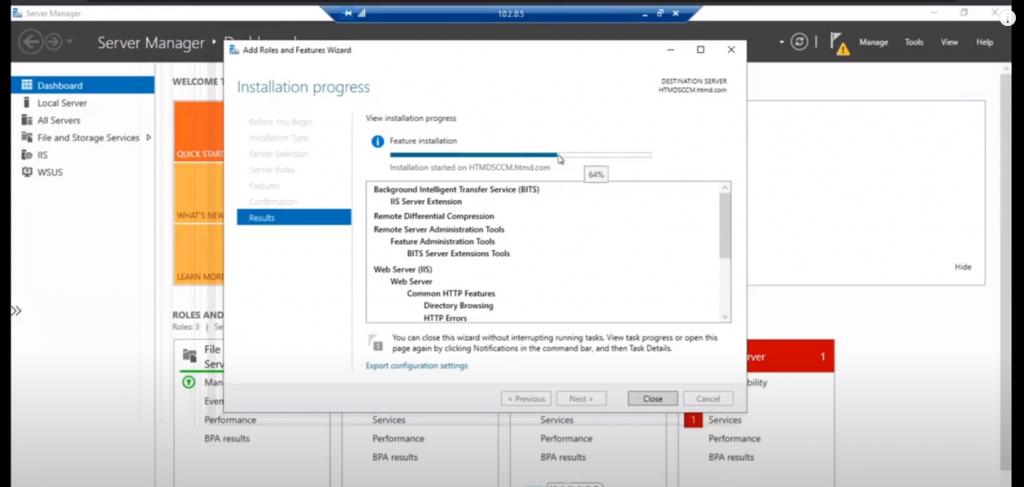
Task: Click Remote Differential Compression in the list
Action: pyautogui.click(x=434, y=216)
